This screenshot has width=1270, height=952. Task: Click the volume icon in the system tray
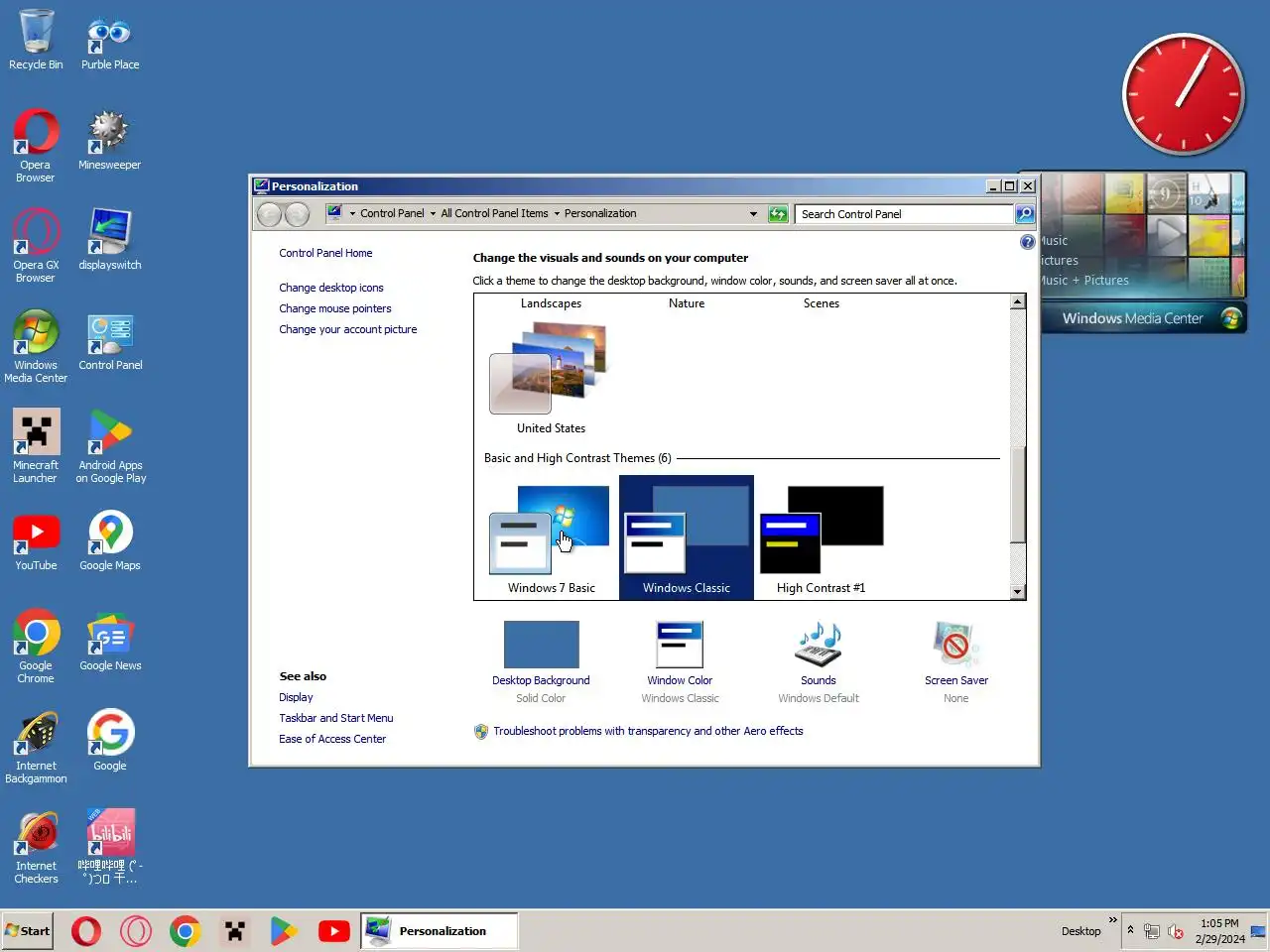[x=1176, y=931]
